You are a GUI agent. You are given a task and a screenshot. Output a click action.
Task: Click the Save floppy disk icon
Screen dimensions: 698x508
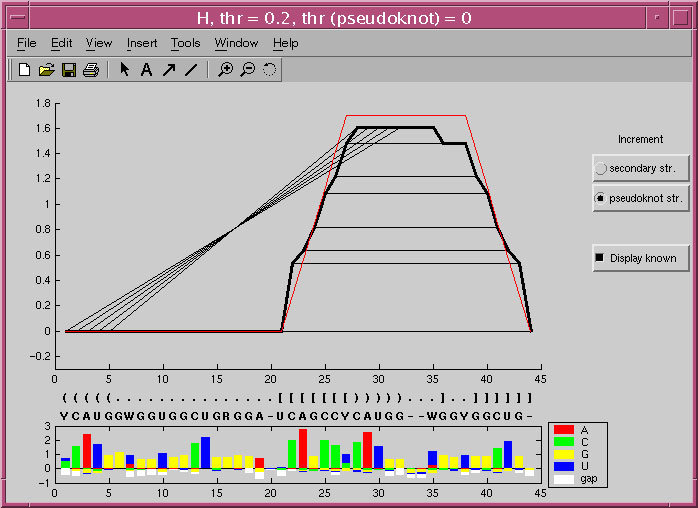[x=69, y=70]
